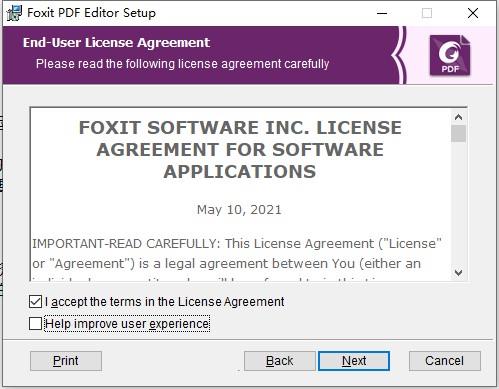Click scrollbar down arrow in license box

458,272
